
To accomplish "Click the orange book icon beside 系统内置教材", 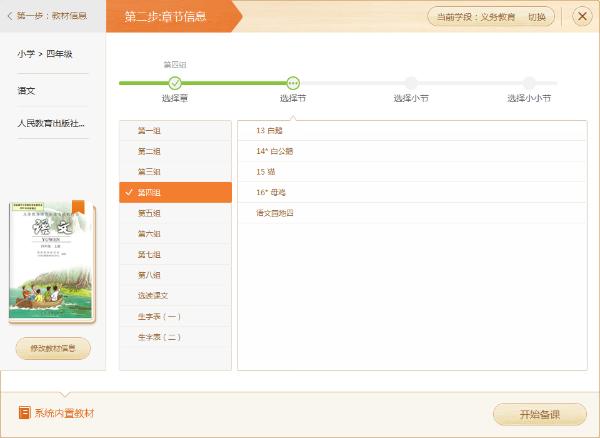I will coord(24,413).
